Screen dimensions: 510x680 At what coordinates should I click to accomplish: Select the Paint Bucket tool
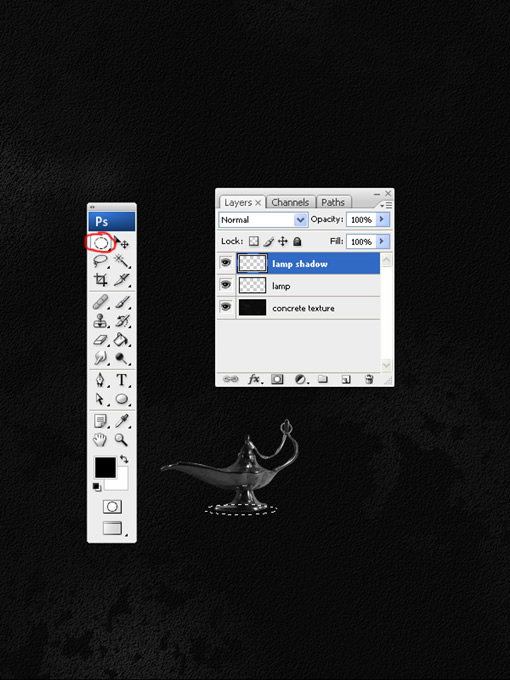[121, 340]
